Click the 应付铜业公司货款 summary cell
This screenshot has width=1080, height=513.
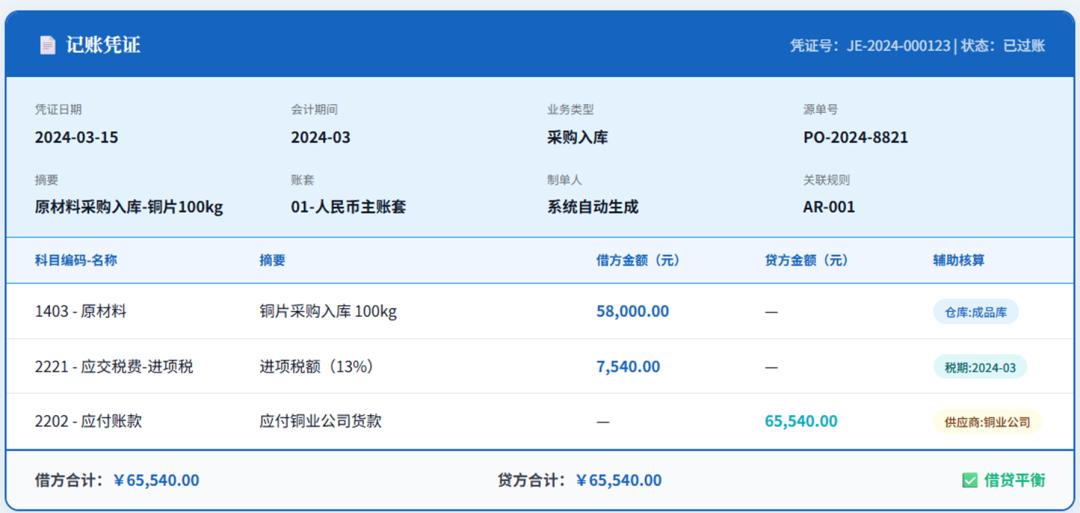point(320,421)
